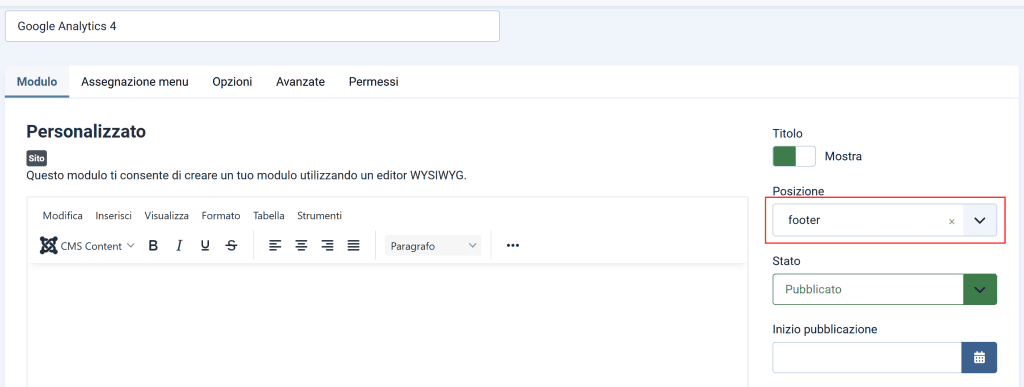Click the Bold formatting icon
1024x387 pixels.
click(x=153, y=246)
